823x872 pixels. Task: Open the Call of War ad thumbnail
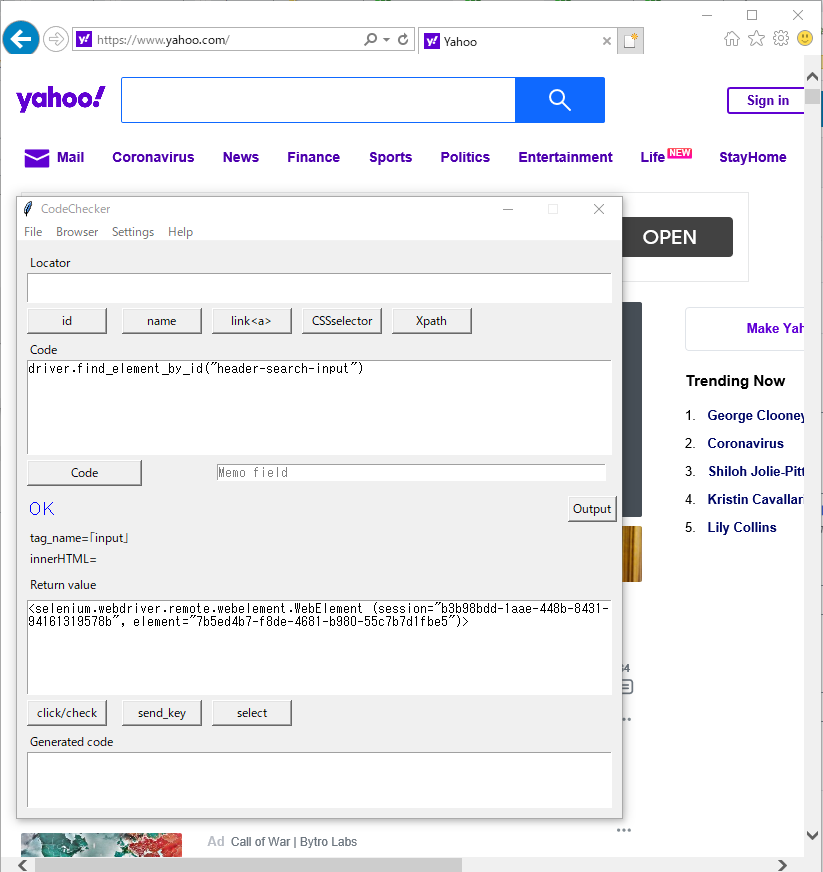(x=101, y=845)
